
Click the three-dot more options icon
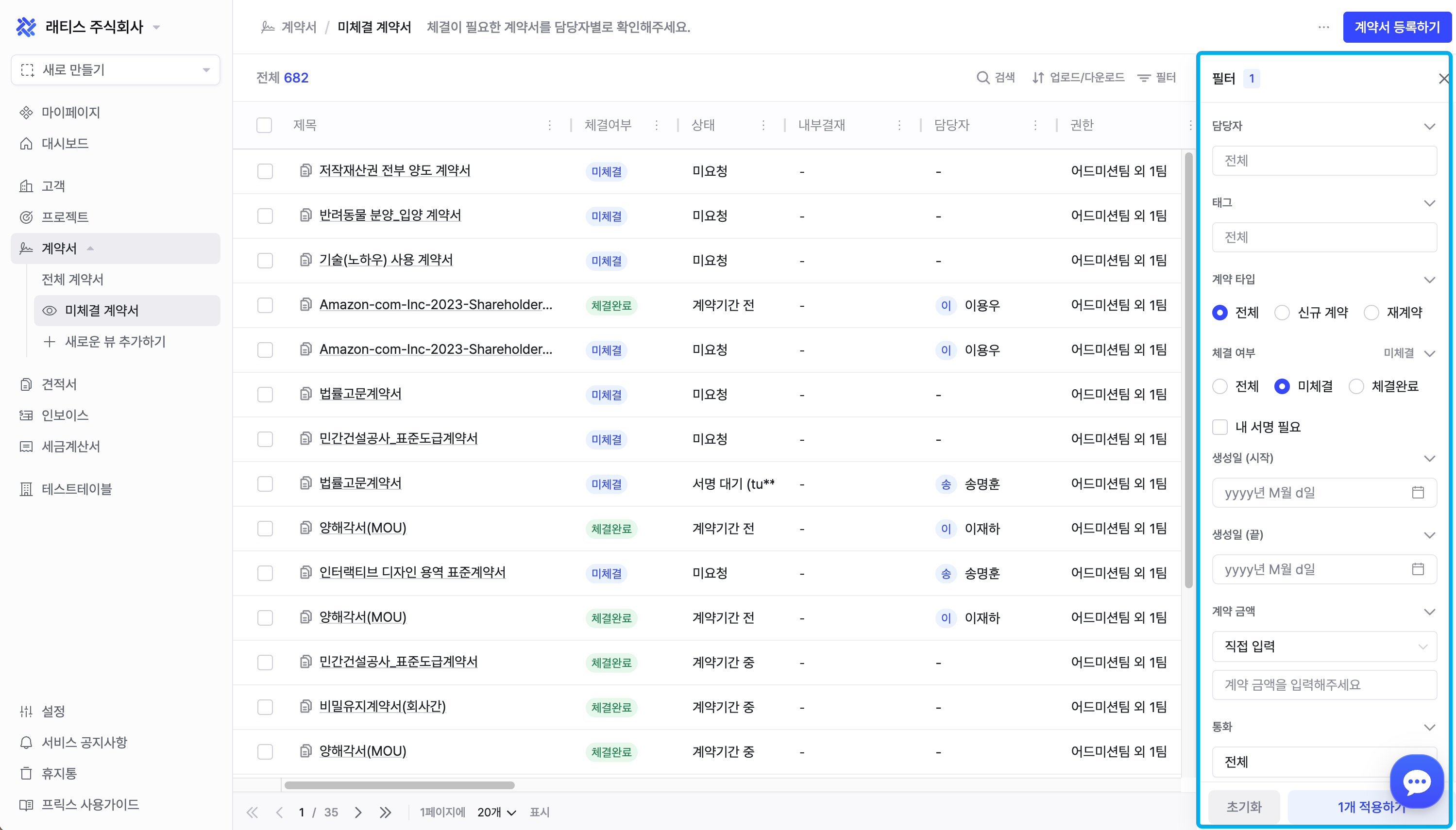click(x=1324, y=27)
